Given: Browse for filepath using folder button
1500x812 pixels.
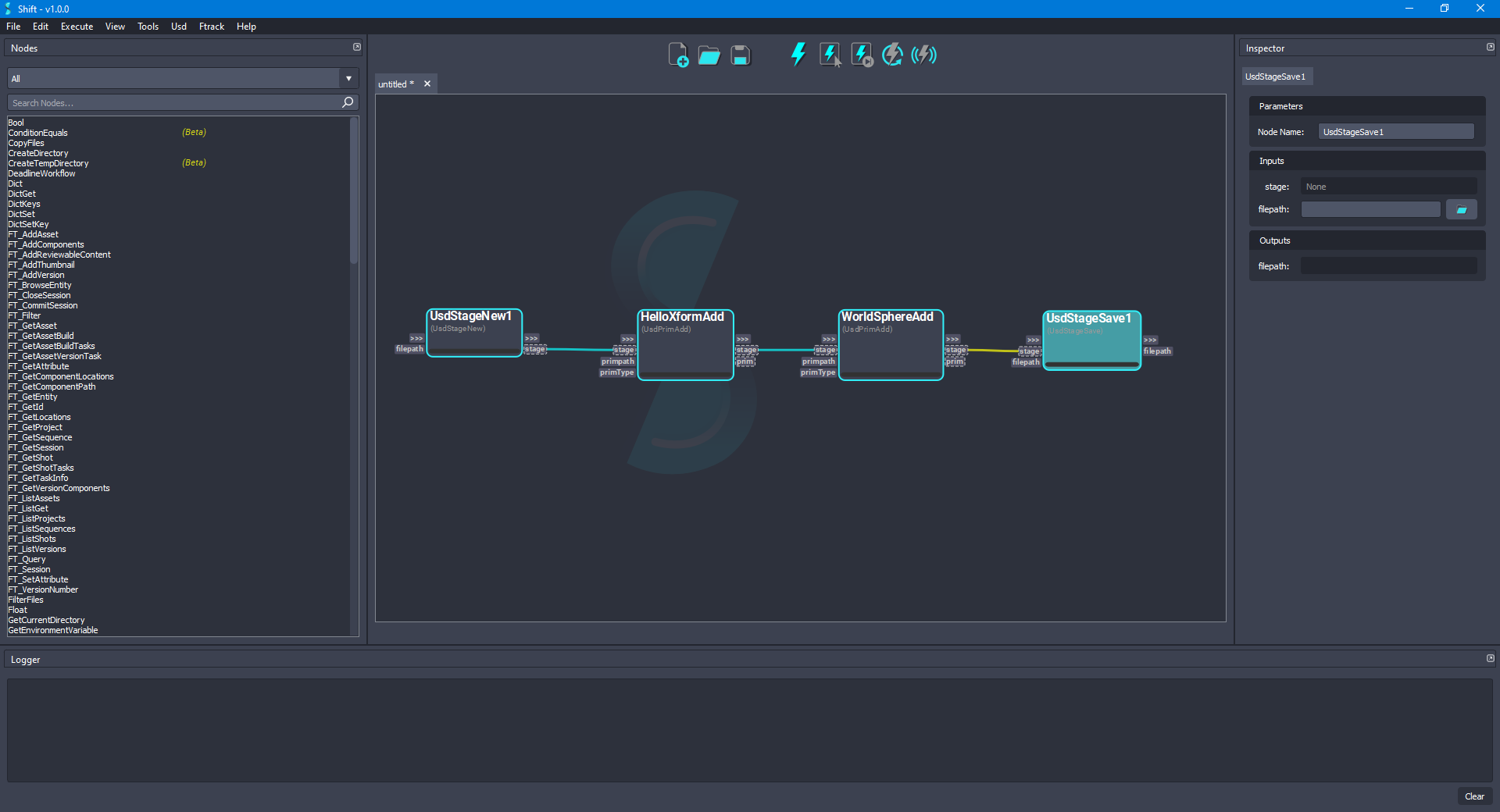Looking at the screenshot, I should click(1461, 209).
